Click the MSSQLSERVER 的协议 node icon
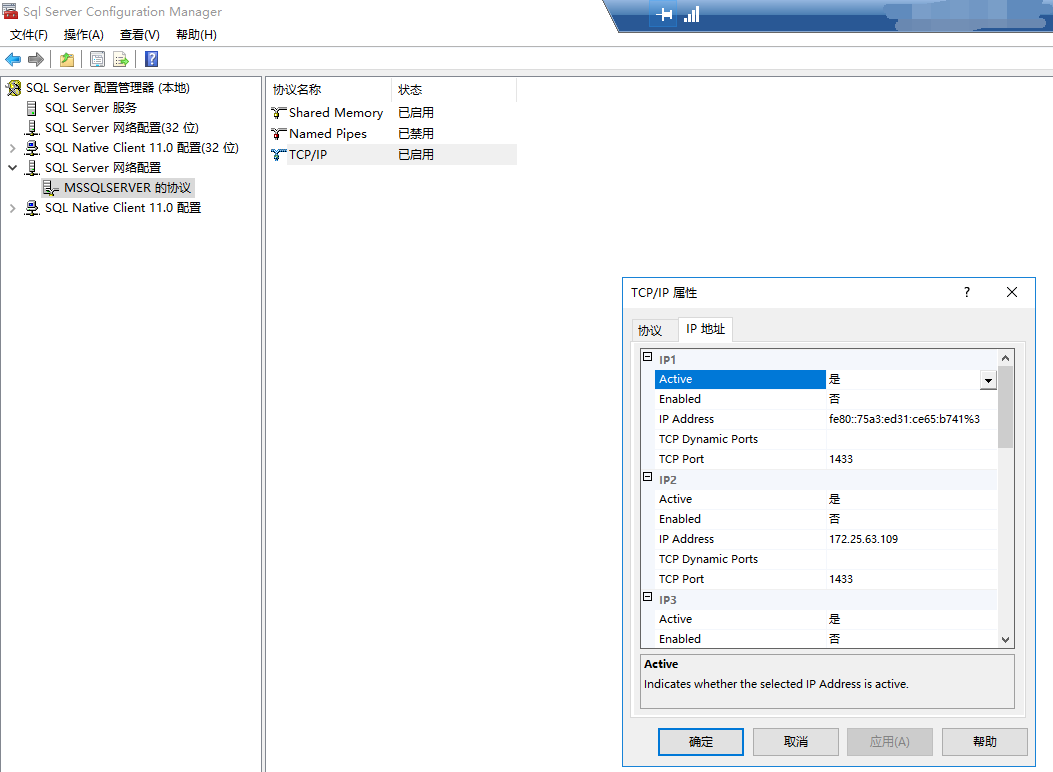Image resolution: width=1053 pixels, height=772 pixels. tap(50, 188)
